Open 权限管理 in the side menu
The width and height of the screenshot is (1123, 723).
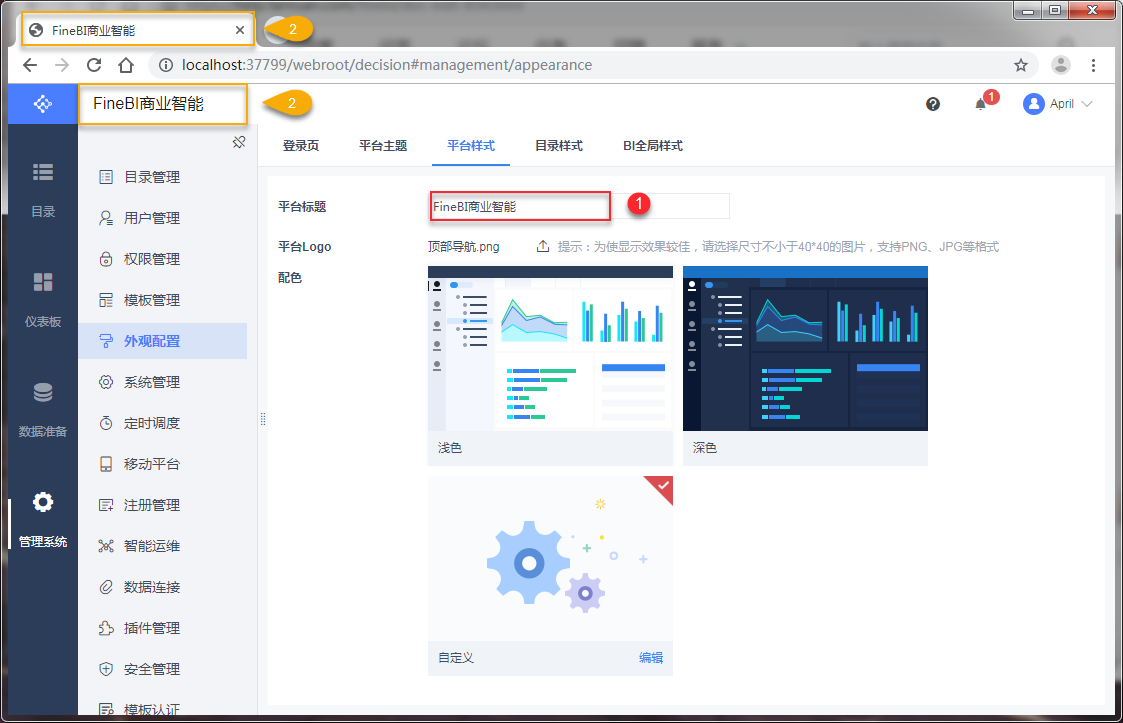pyautogui.click(x=163, y=259)
